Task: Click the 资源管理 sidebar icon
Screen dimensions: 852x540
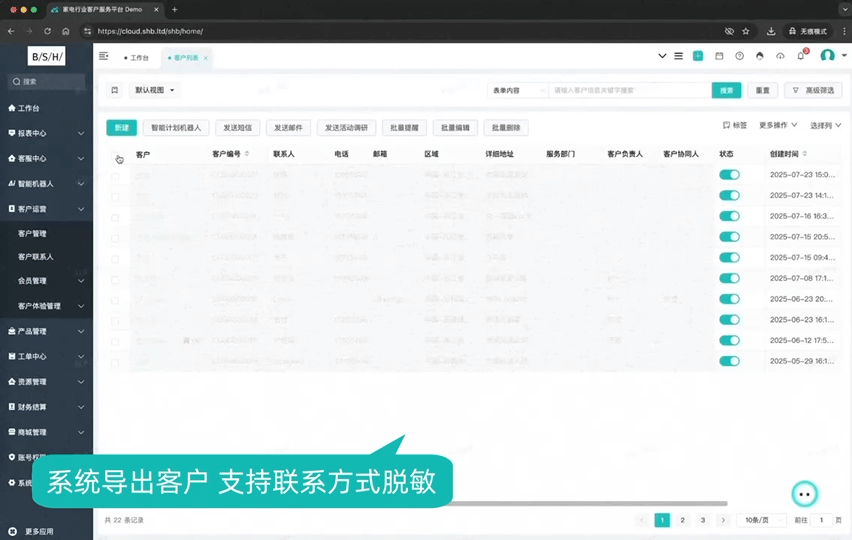Action: [x=12, y=381]
